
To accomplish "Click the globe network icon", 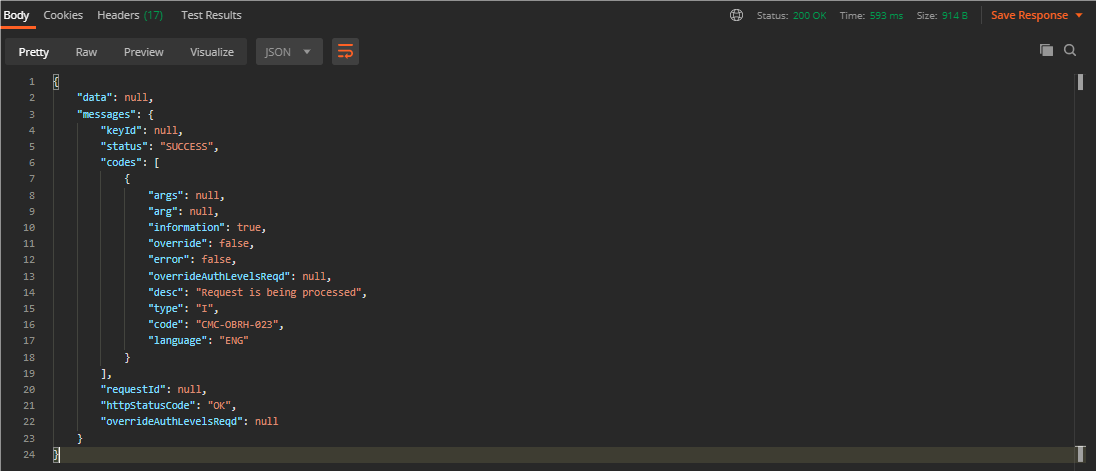I will tap(736, 15).
